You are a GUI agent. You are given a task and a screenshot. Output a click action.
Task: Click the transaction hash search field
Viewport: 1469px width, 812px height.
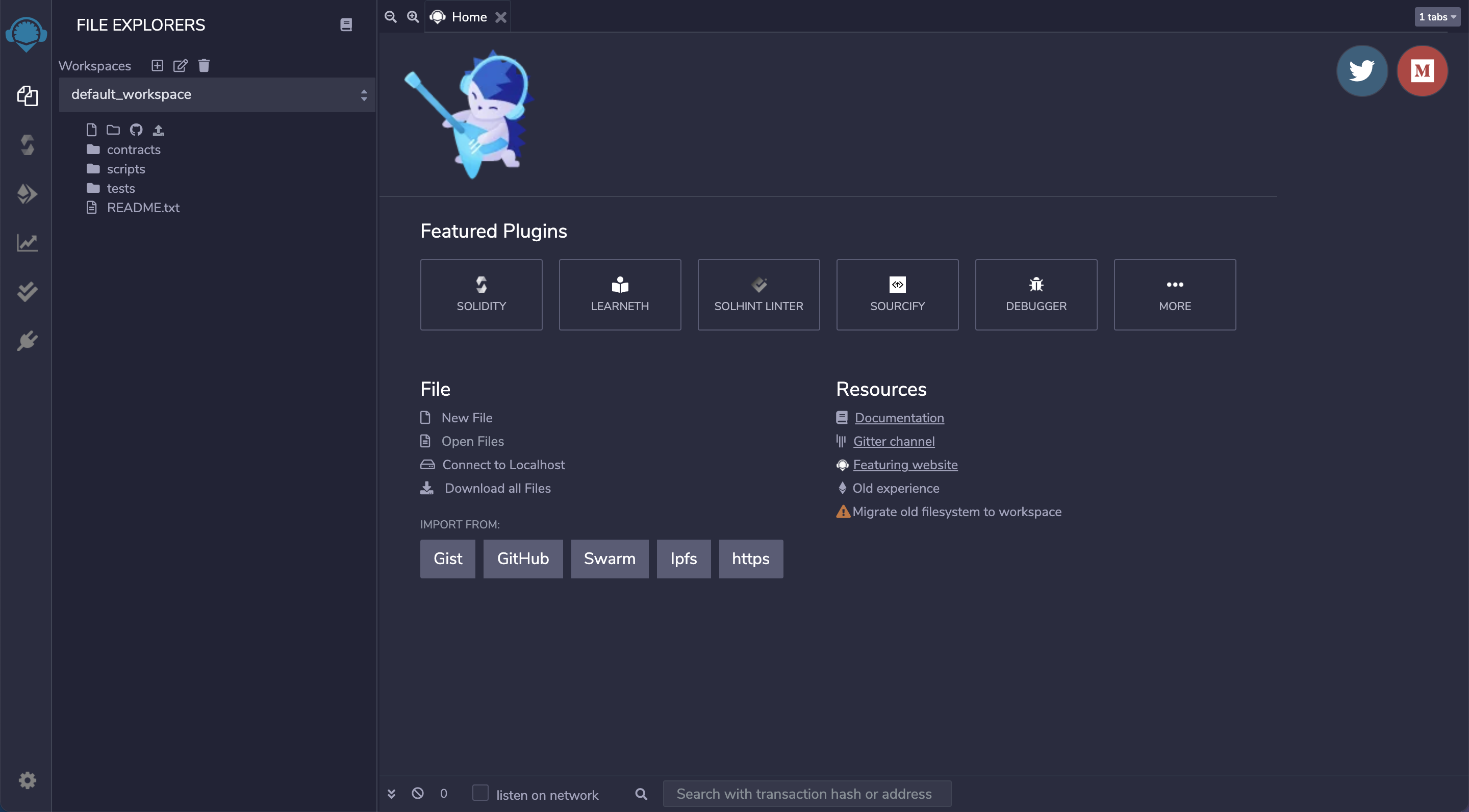coord(806,794)
